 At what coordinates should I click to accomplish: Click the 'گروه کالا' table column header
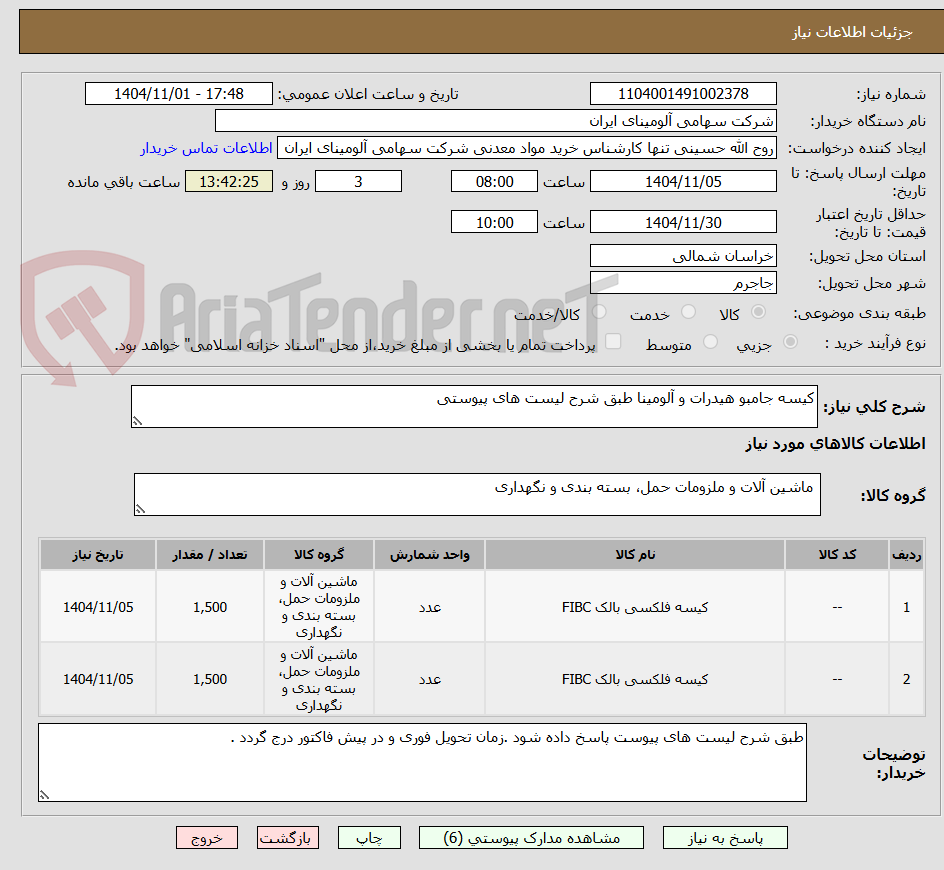tap(318, 555)
